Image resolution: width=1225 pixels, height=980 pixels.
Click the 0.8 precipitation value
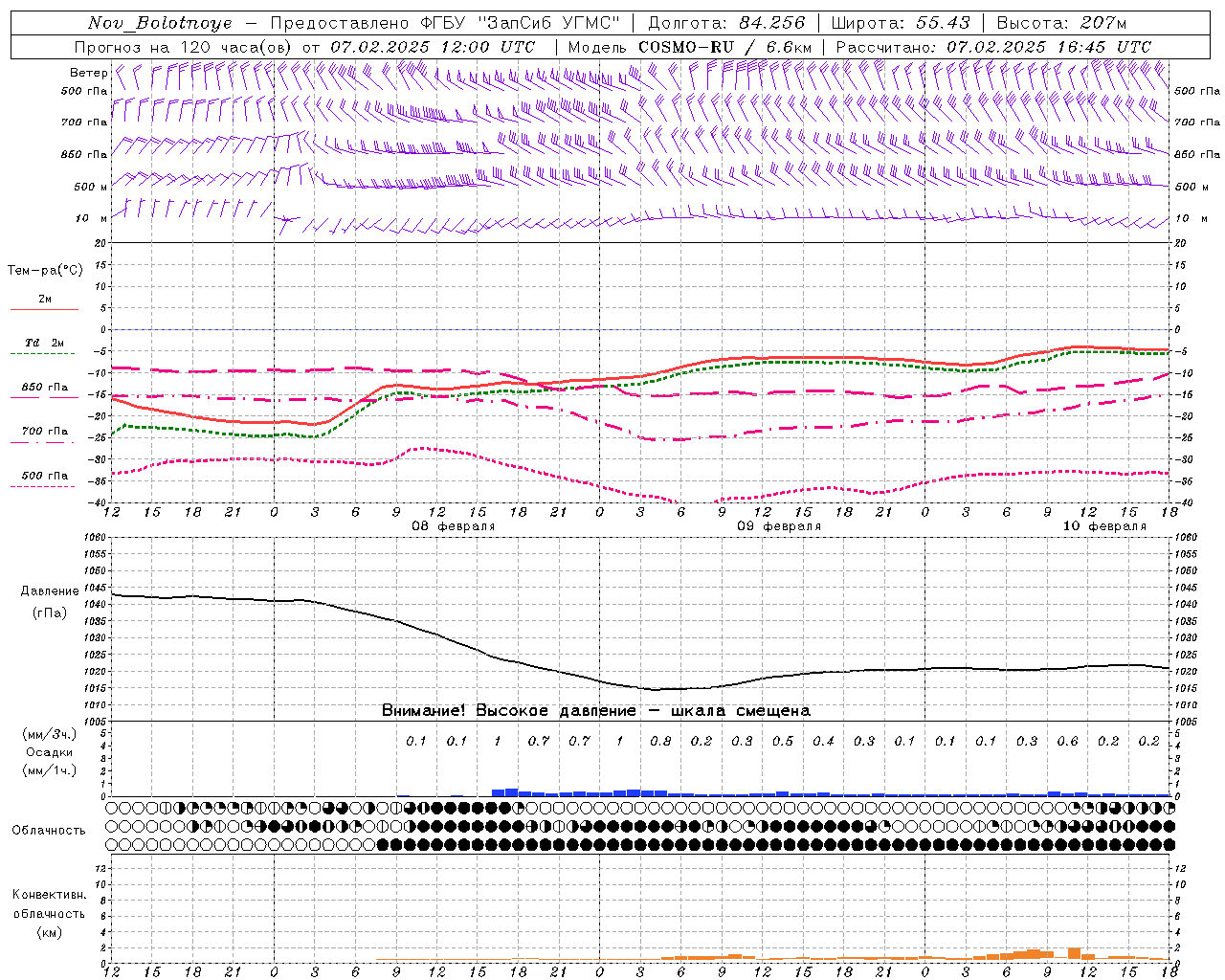pos(660,741)
